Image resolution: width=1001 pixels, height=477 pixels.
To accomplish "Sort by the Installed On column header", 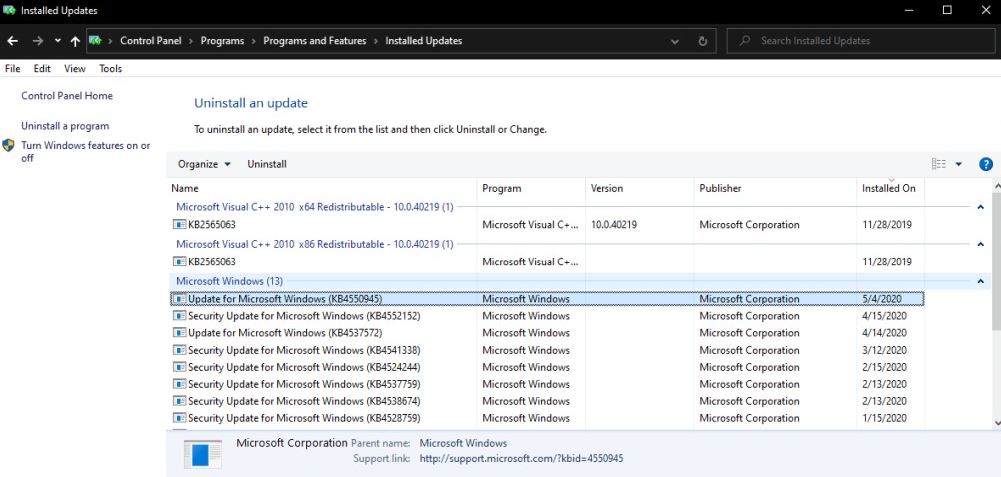I will pyautogui.click(x=890, y=188).
